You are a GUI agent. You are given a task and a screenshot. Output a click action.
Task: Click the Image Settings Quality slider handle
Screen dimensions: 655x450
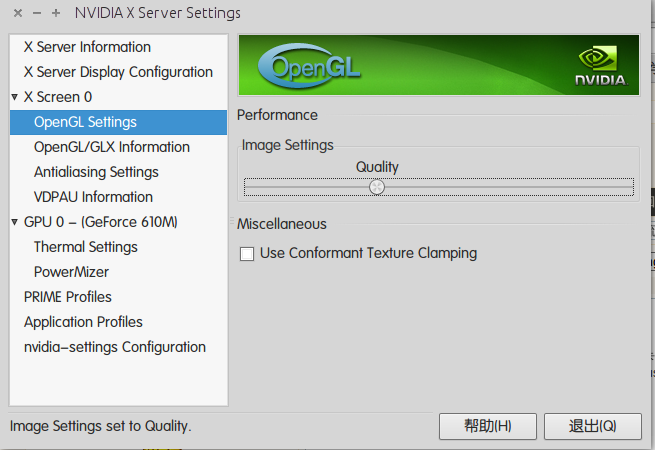377,187
